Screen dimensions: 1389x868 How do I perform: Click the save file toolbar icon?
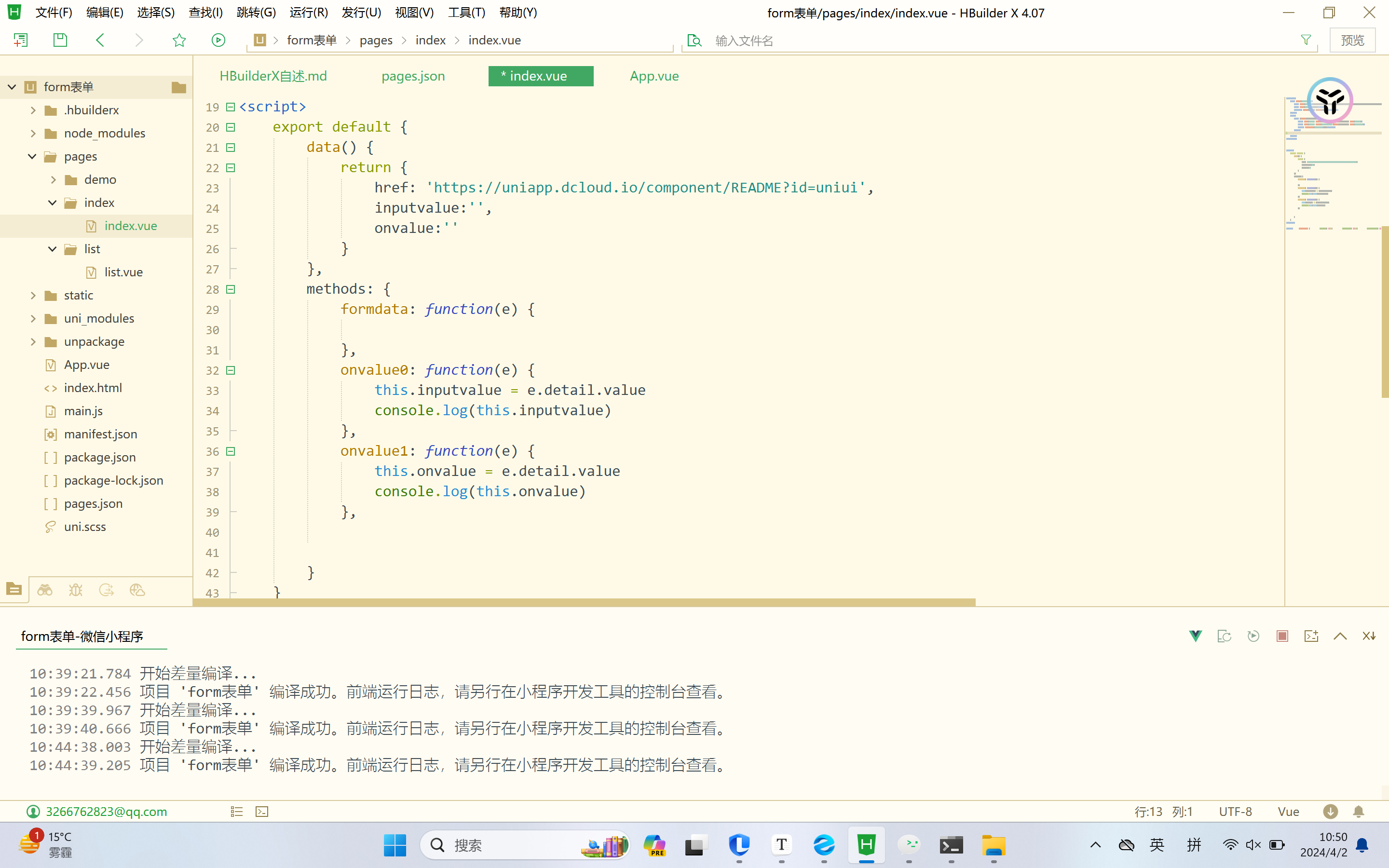coord(60,40)
